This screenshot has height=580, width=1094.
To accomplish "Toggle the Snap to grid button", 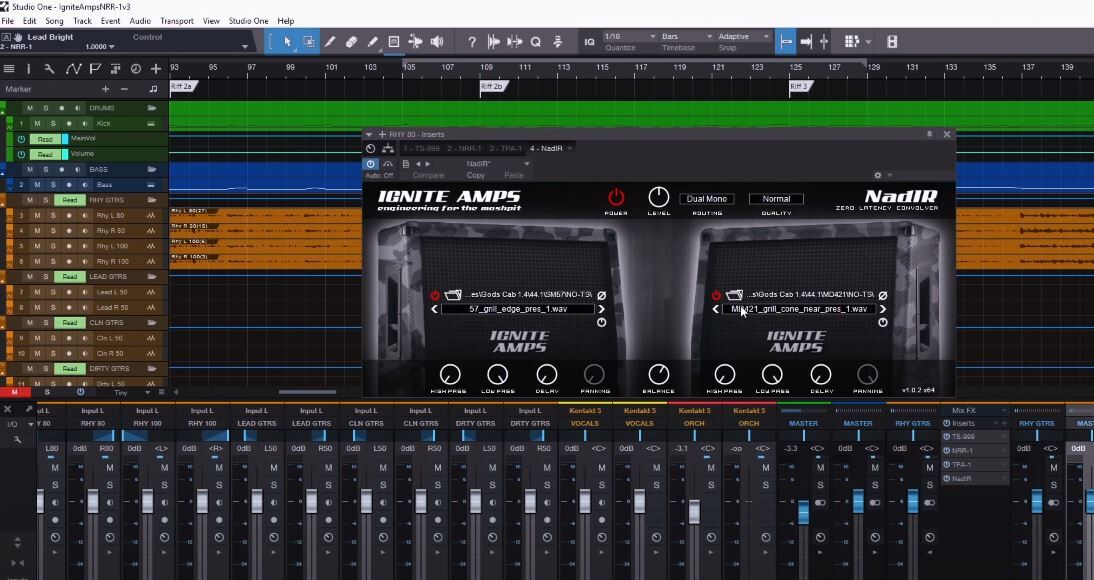I will pos(785,42).
